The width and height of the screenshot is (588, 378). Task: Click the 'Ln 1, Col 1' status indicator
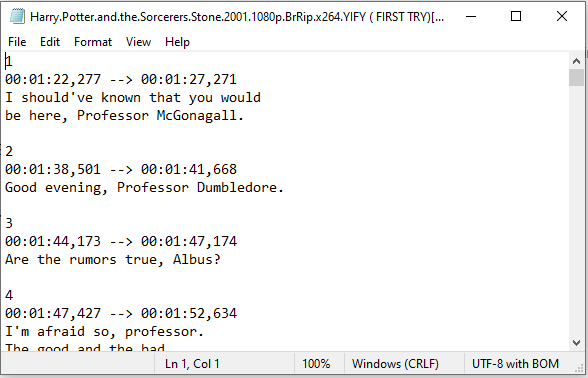click(x=192, y=364)
